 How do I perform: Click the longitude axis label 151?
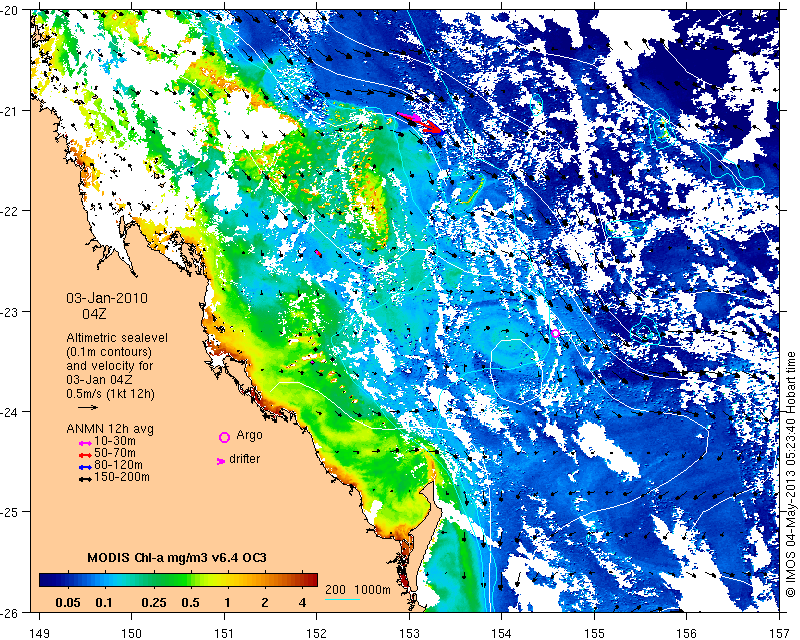pyautogui.click(x=224, y=633)
